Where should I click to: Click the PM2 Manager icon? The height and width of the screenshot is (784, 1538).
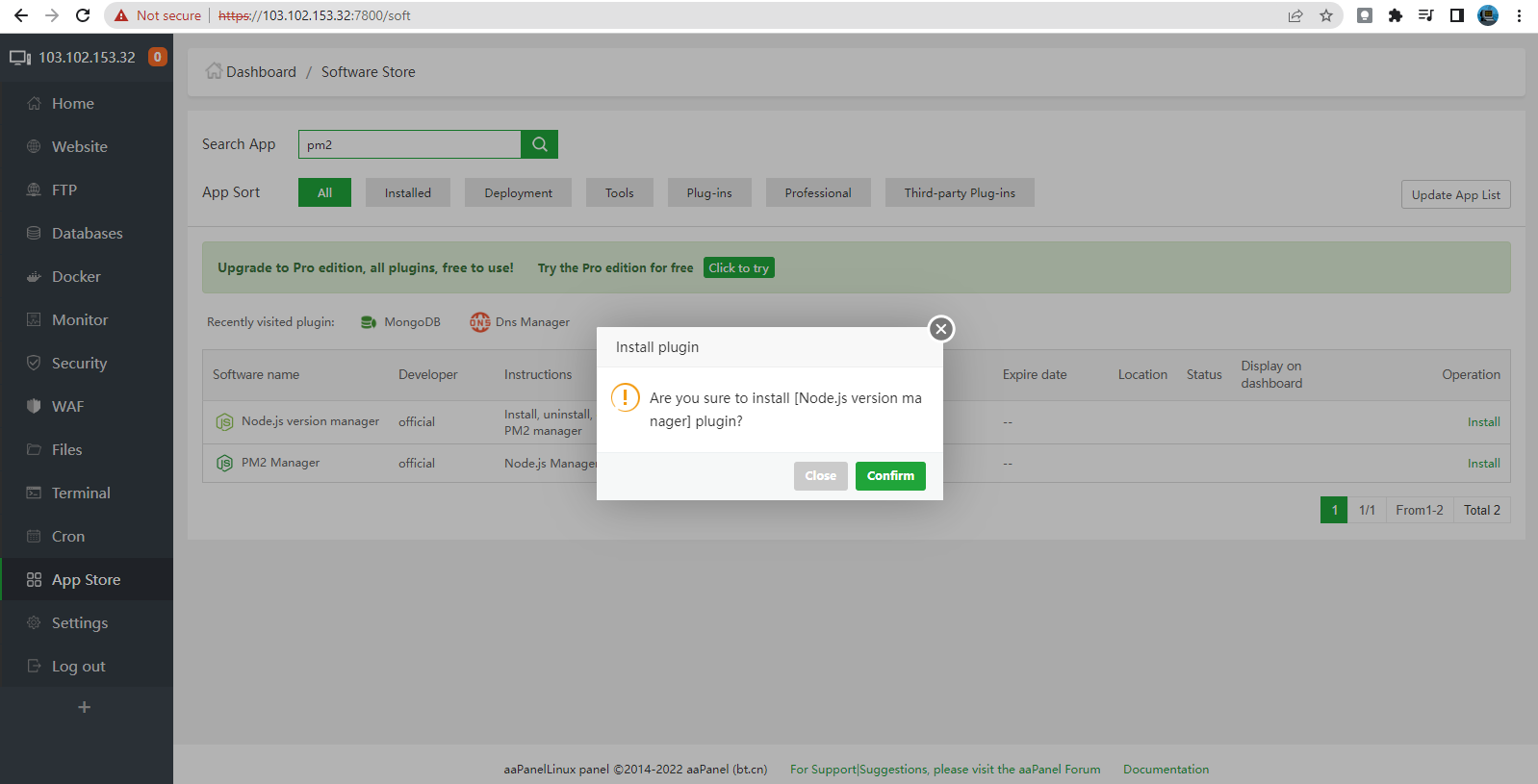[224, 464]
